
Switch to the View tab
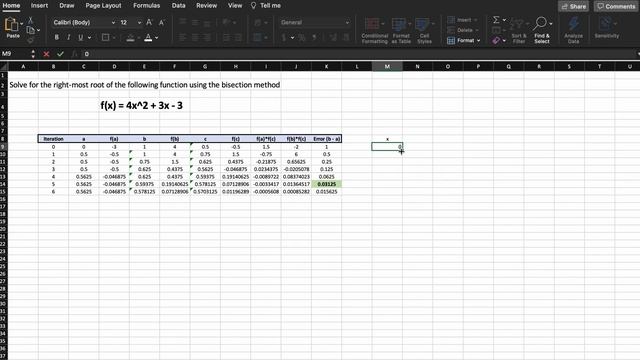tap(235, 6)
